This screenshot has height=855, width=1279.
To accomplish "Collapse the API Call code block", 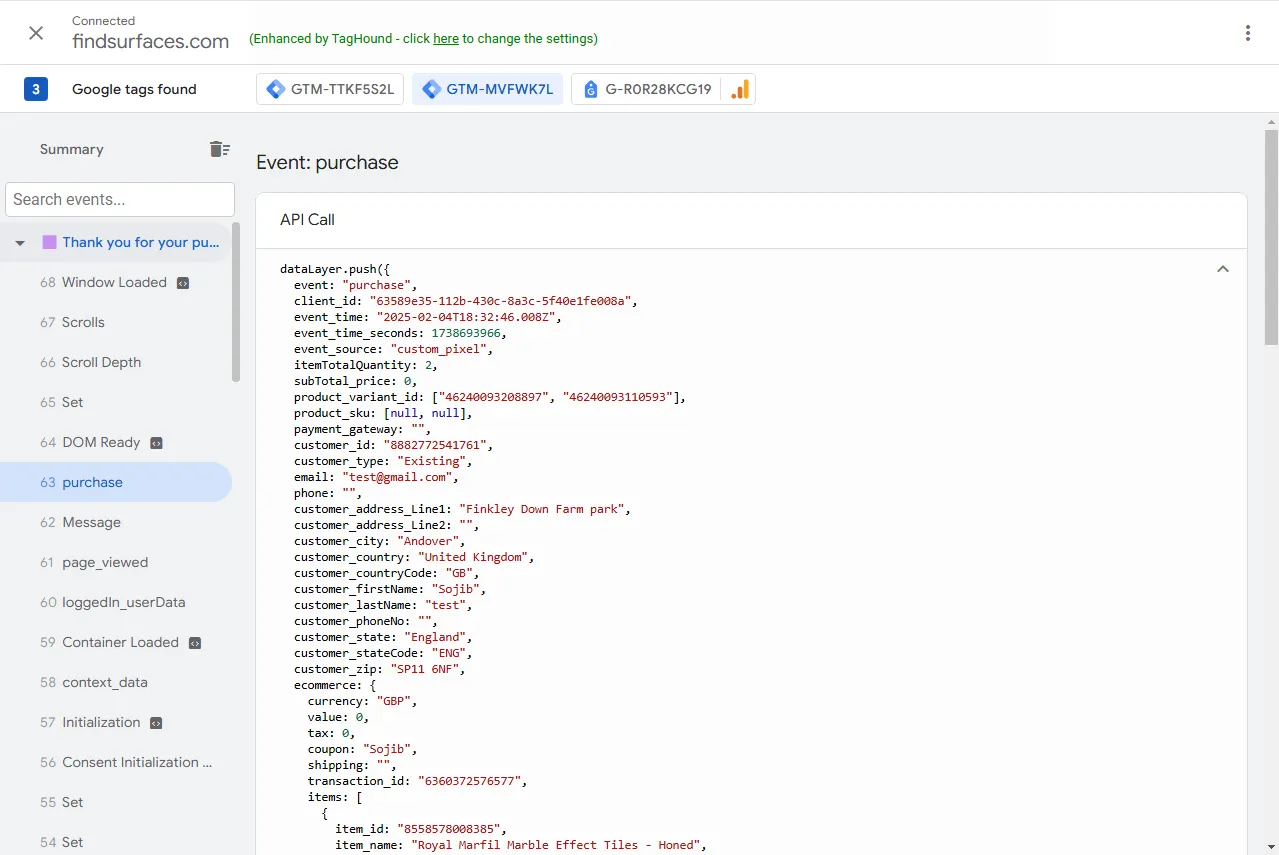I will coord(1223,269).
